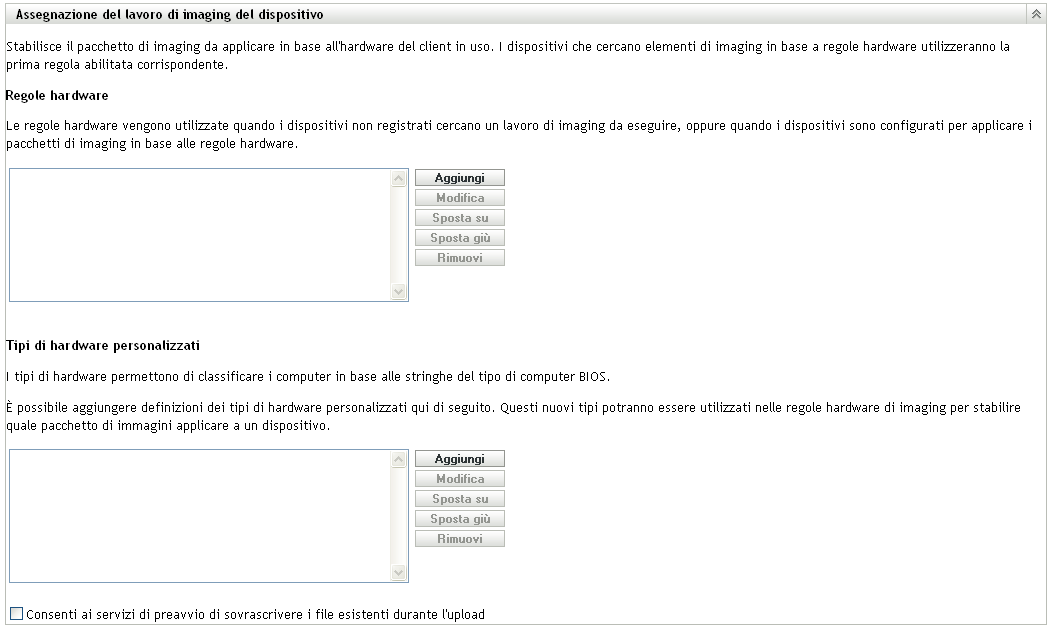Click scroll-up arrow of custom hardware types list
This screenshot has height=634, width=1054.
(x=399, y=460)
